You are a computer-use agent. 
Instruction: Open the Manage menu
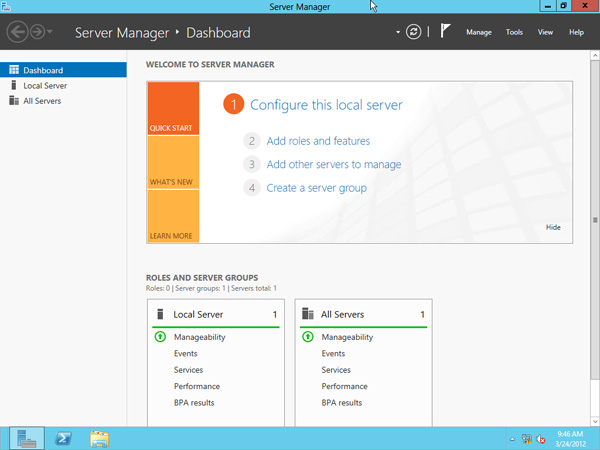tap(479, 33)
